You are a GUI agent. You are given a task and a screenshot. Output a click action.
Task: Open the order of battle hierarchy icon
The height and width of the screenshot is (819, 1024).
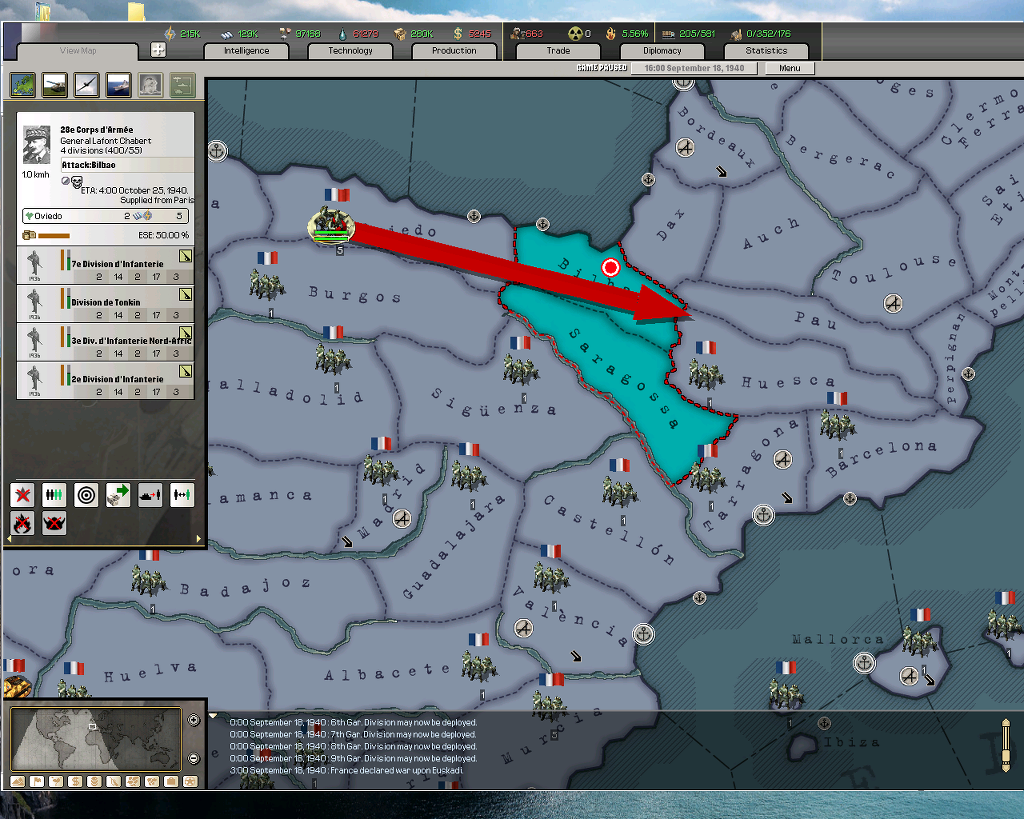click(x=182, y=85)
